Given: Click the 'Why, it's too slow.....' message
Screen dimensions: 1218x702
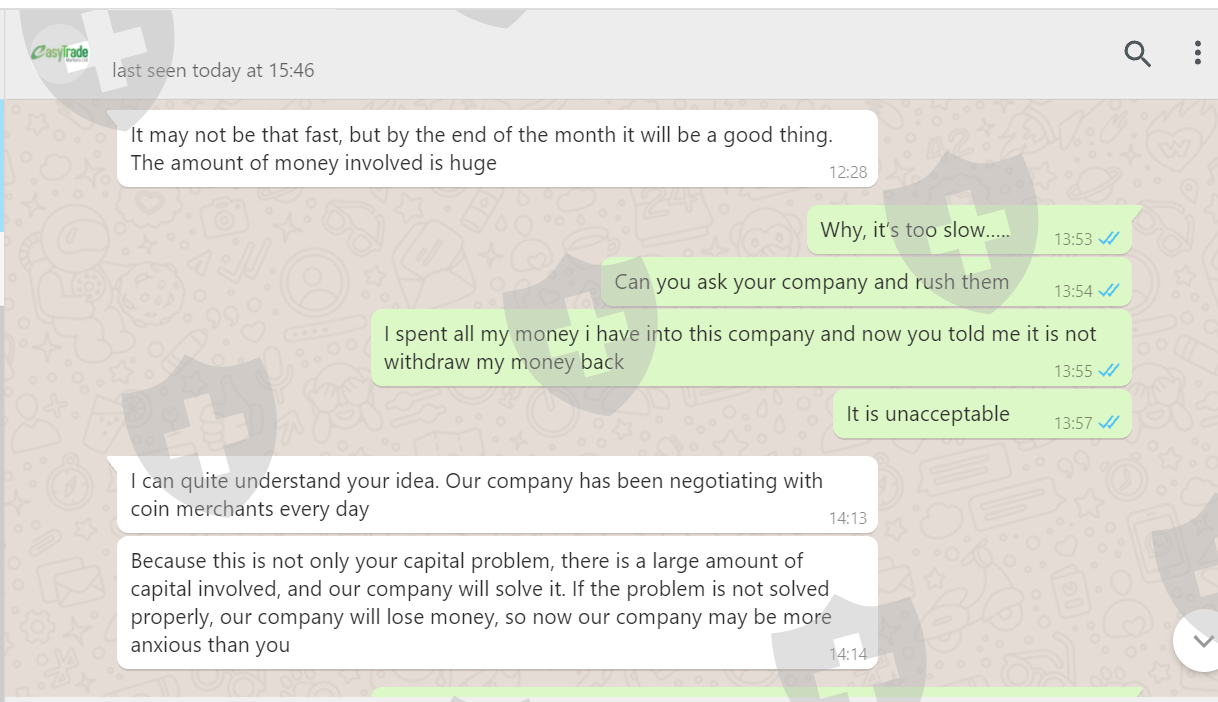Looking at the screenshot, I should pyautogui.click(x=915, y=230).
